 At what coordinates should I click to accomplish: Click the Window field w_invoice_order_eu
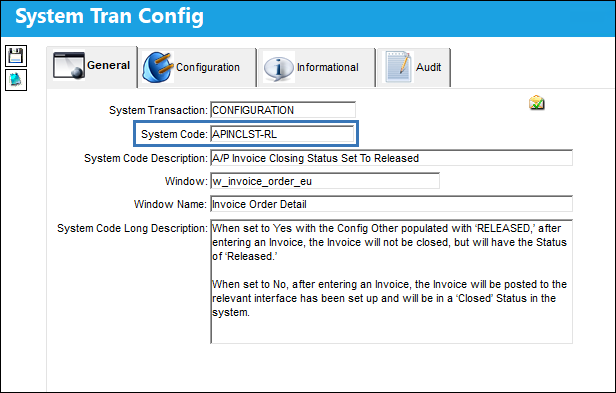(x=325, y=181)
